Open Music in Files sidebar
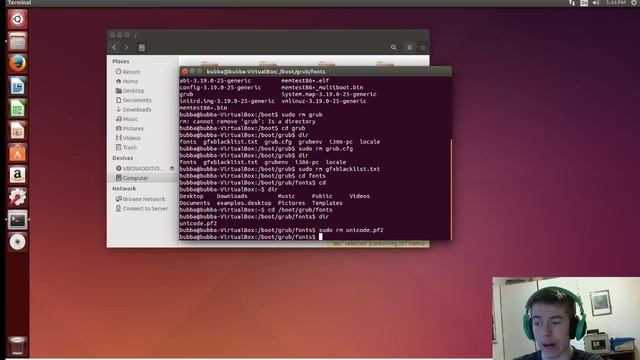The width and height of the screenshot is (640, 360). point(127,119)
